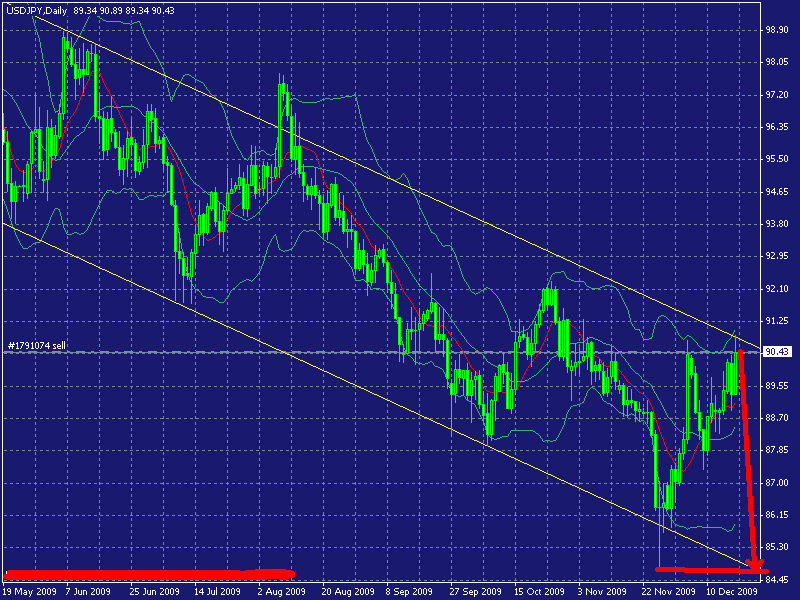Image resolution: width=800 pixels, height=600 pixels.
Task: Click the 20 Aug 2009 date label
Action: click(347, 592)
